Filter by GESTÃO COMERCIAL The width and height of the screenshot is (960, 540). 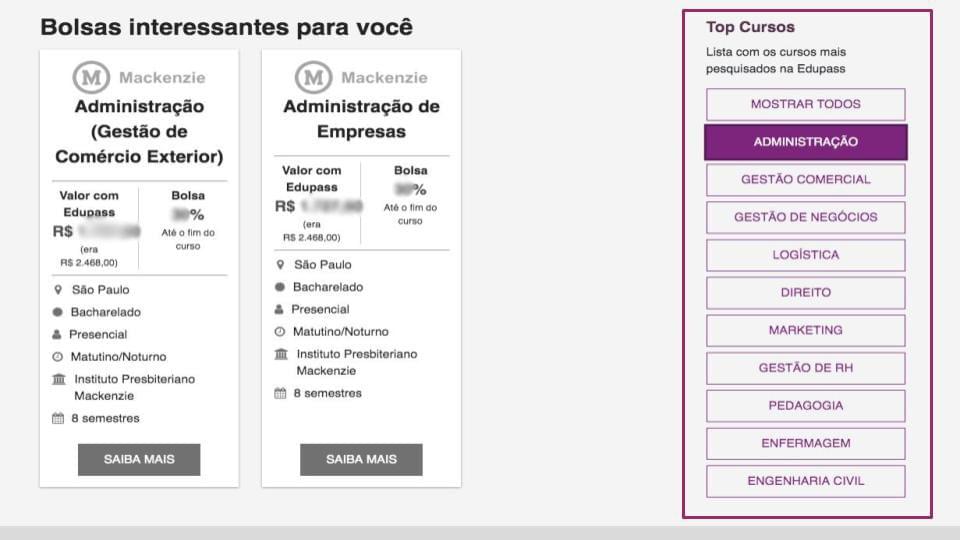(x=806, y=180)
